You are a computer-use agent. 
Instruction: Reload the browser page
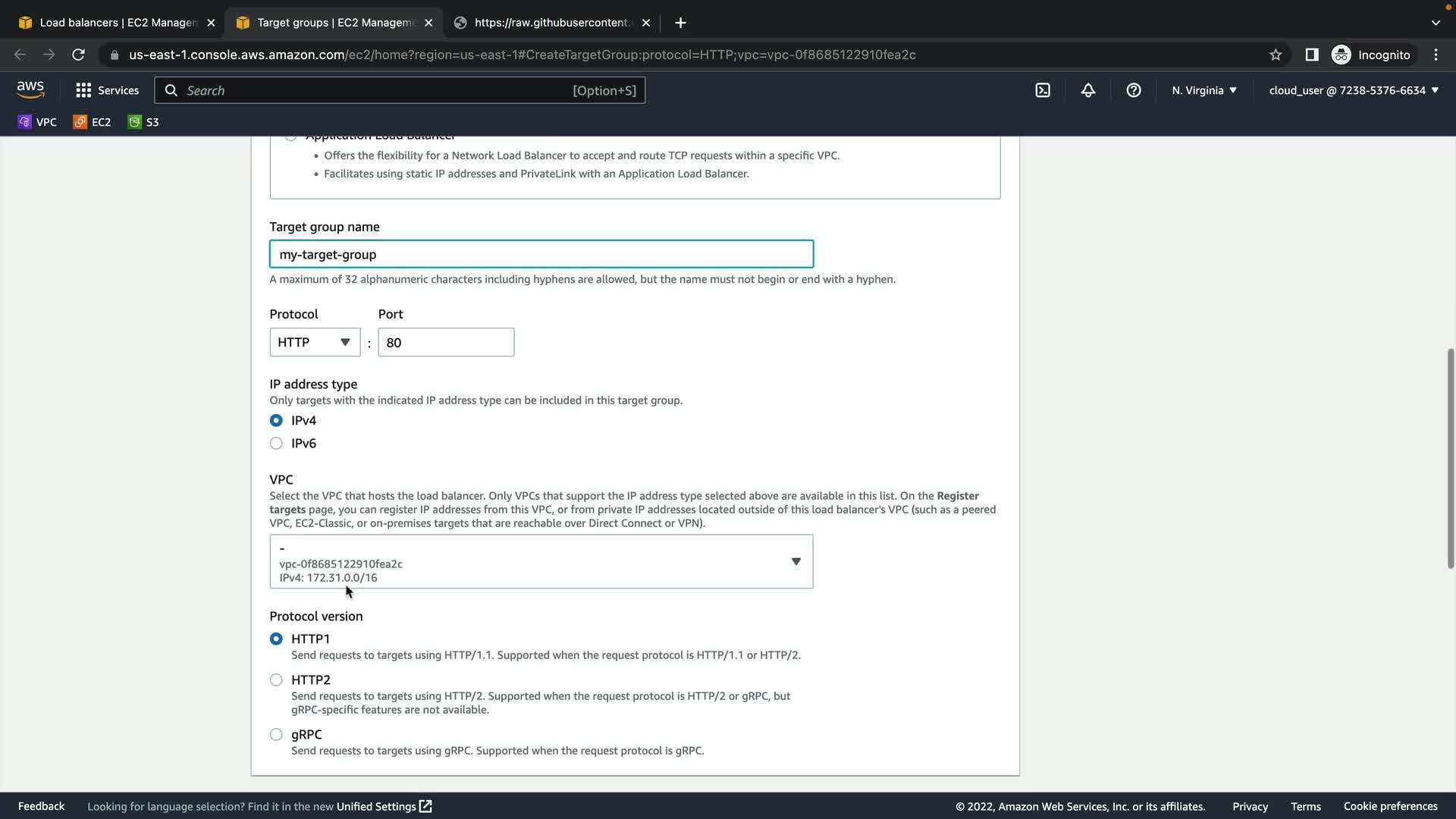tap(78, 55)
